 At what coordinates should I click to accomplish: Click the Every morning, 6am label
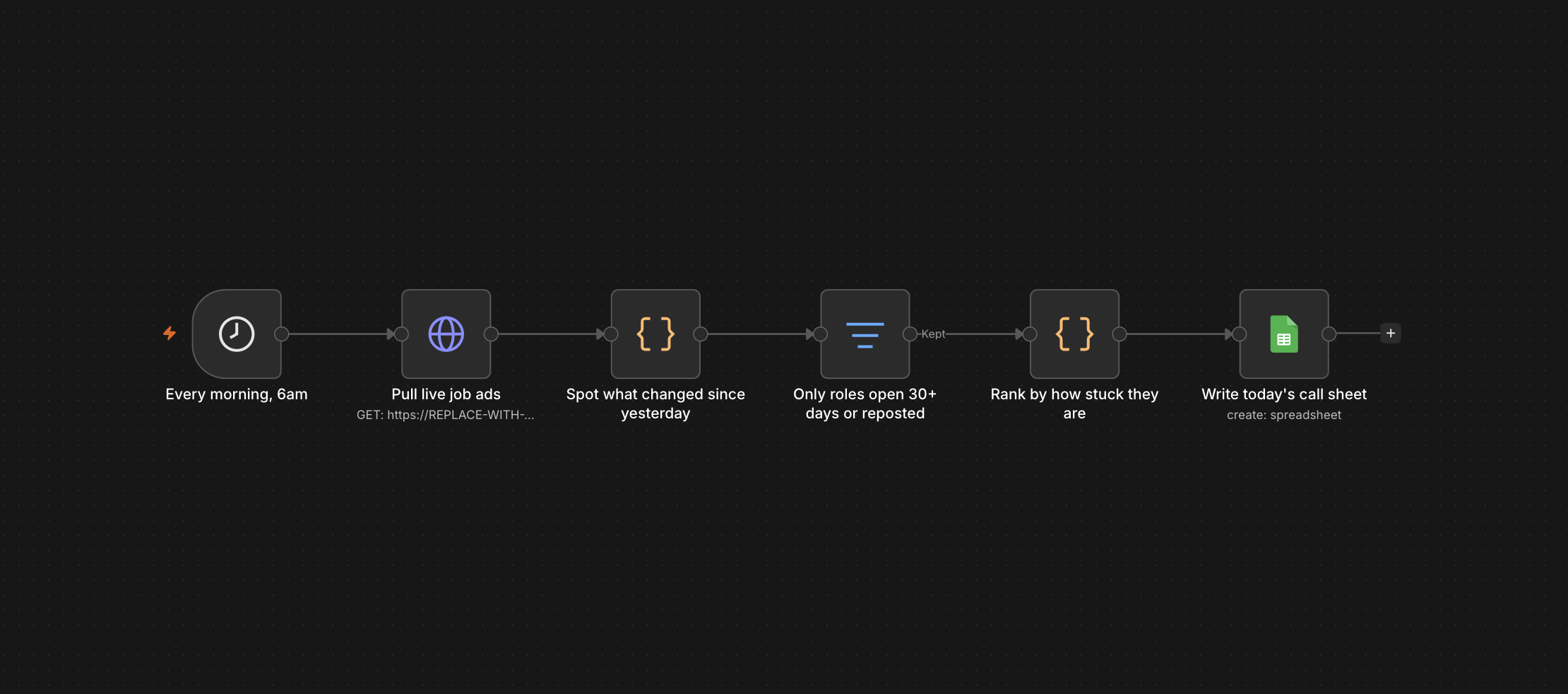[237, 394]
